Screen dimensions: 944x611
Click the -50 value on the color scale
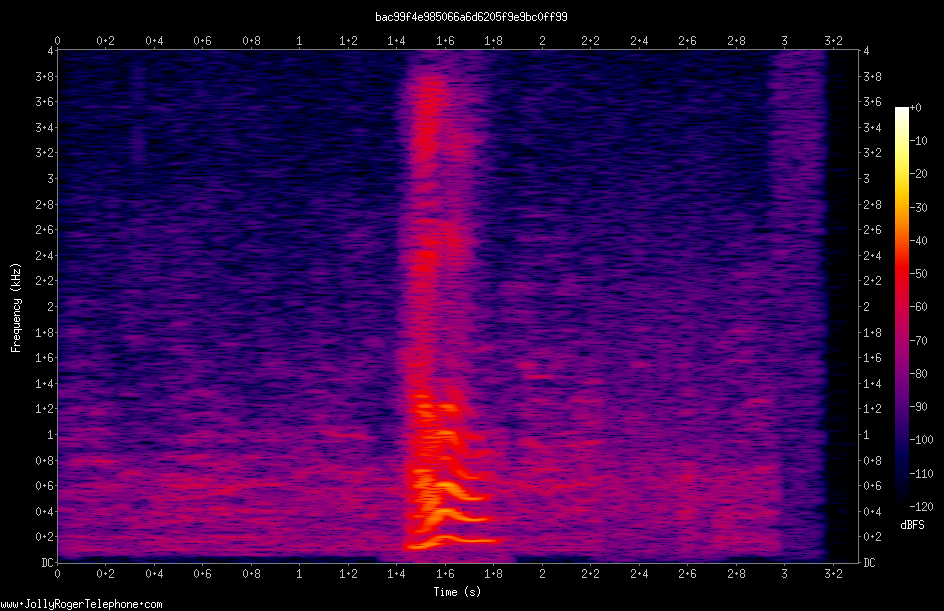click(919, 274)
